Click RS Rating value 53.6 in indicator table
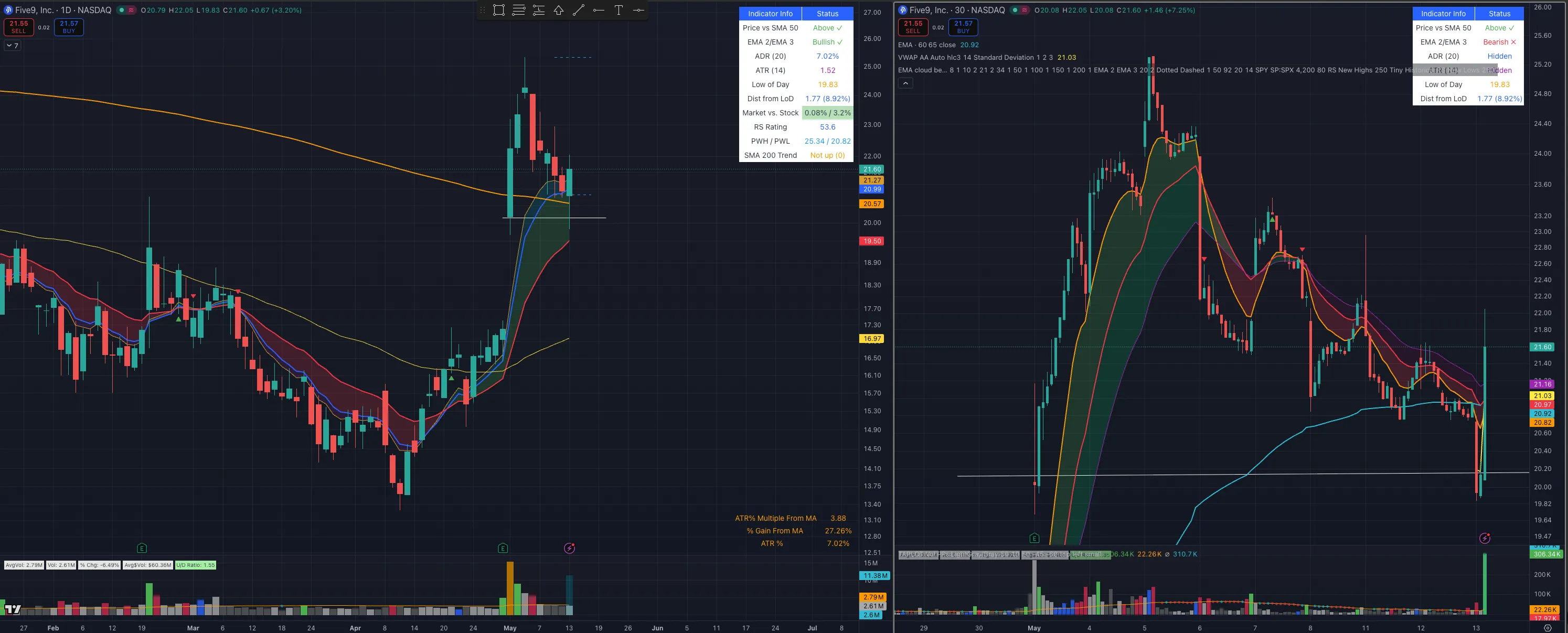The width and height of the screenshot is (1568, 633). coord(827,127)
